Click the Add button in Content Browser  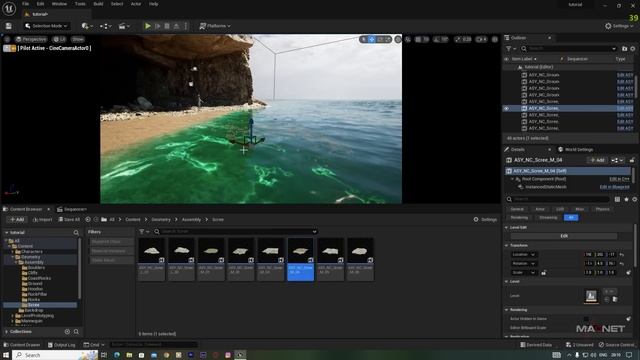(17, 220)
